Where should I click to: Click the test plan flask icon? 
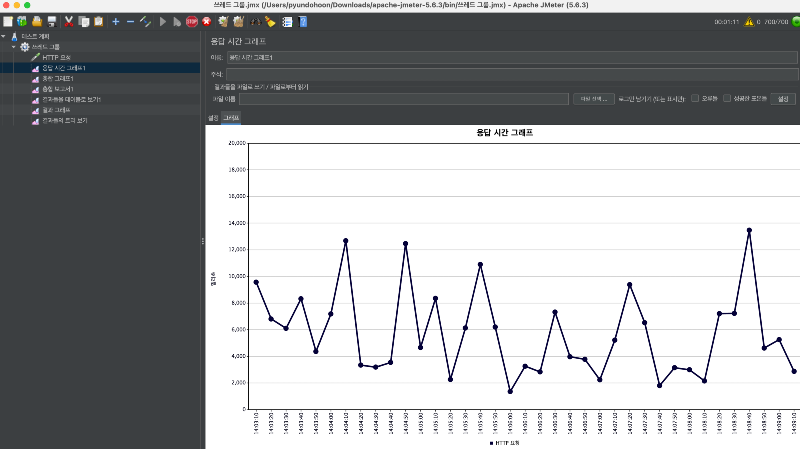point(14,36)
